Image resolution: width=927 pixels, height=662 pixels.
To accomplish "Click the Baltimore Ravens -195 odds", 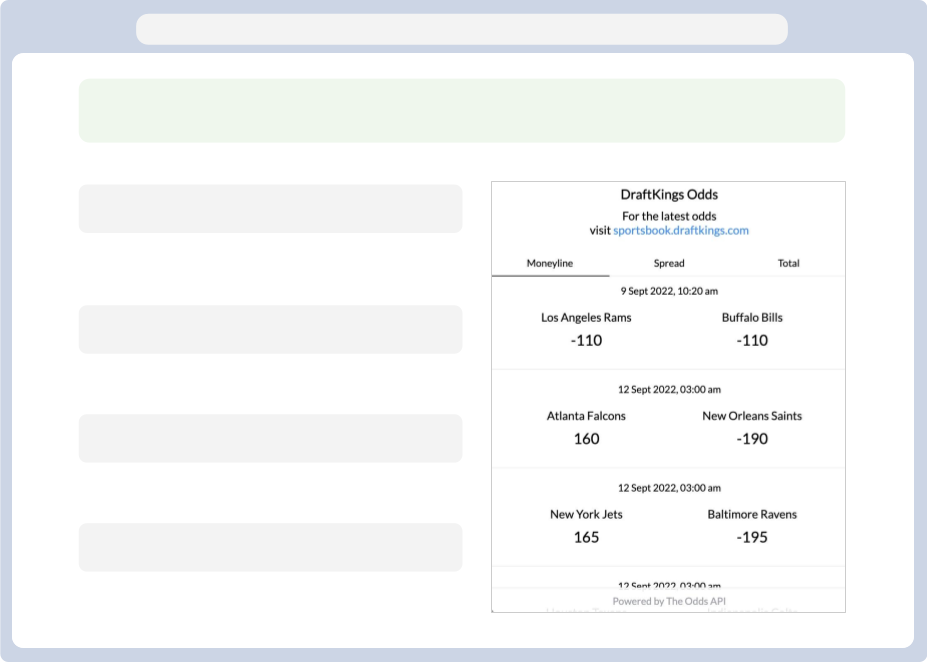I will pyautogui.click(x=752, y=537).
